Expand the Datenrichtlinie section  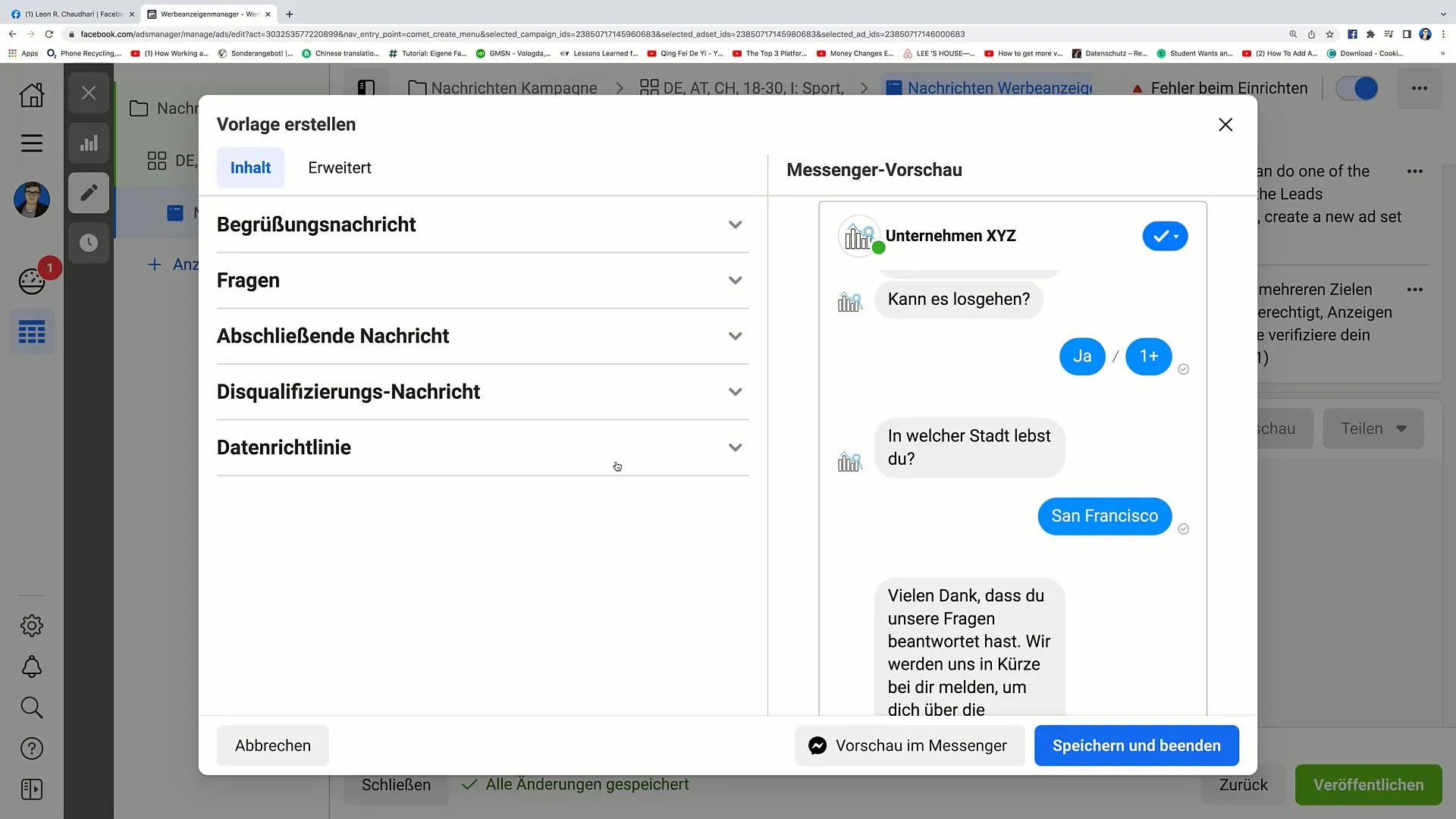(x=482, y=447)
